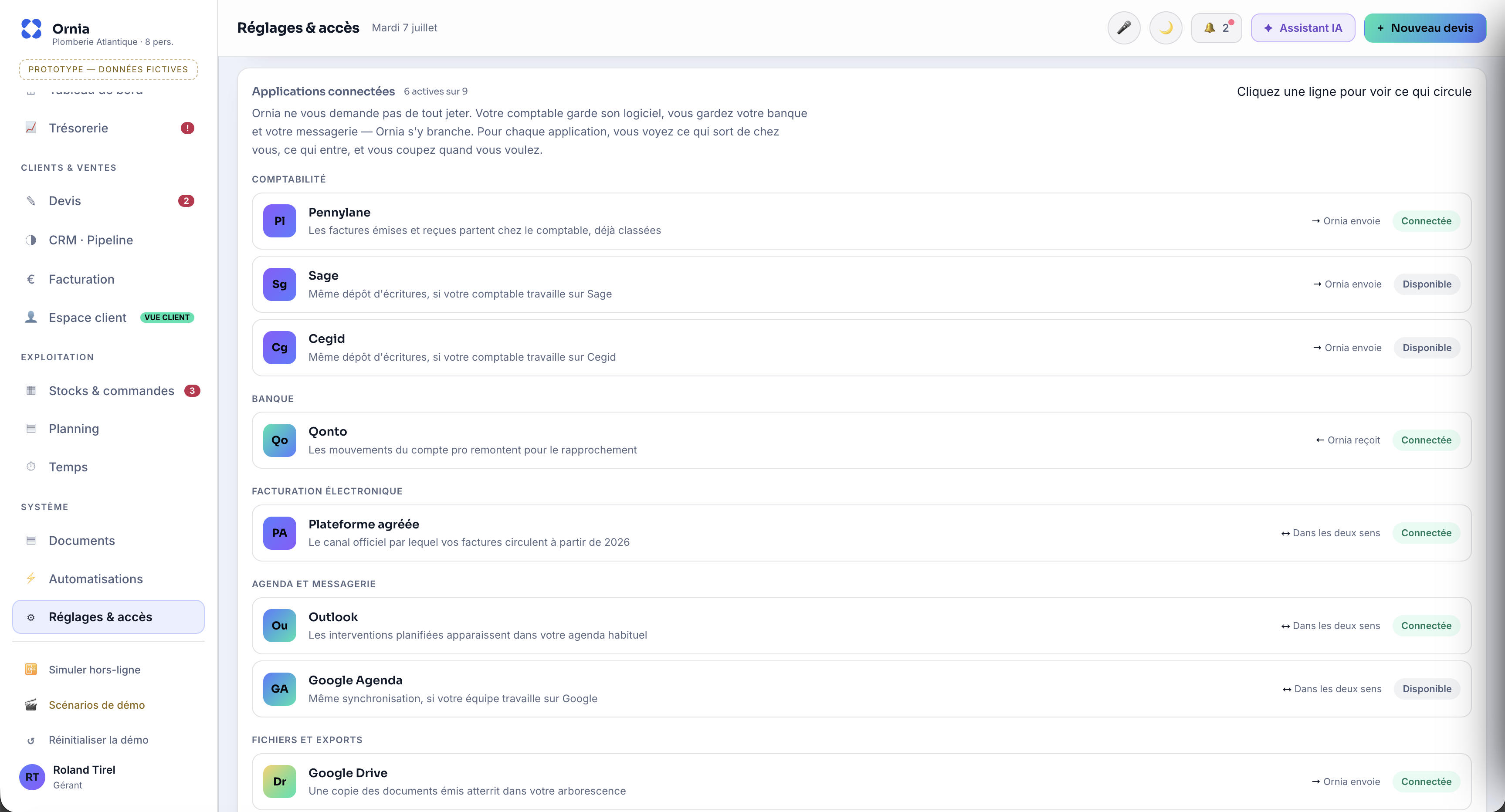
Task: Click the Outlook Ou app icon
Action: [279, 626]
